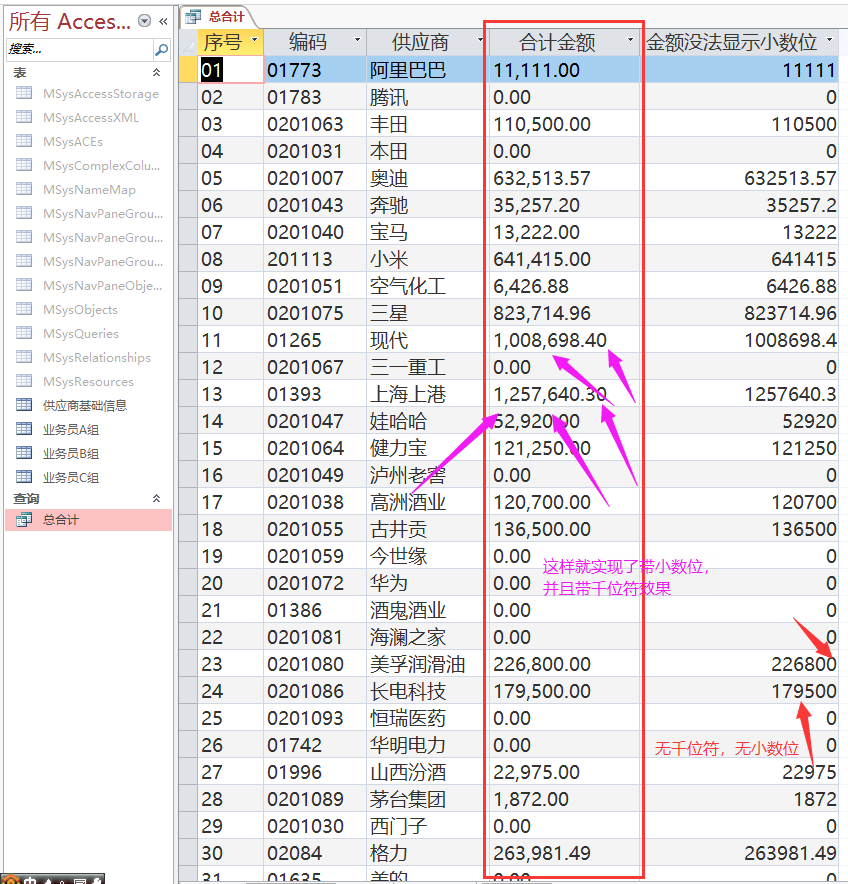The height and width of the screenshot is (884, 848).
Task: Click the navigation pane search field
Action: 80,50
